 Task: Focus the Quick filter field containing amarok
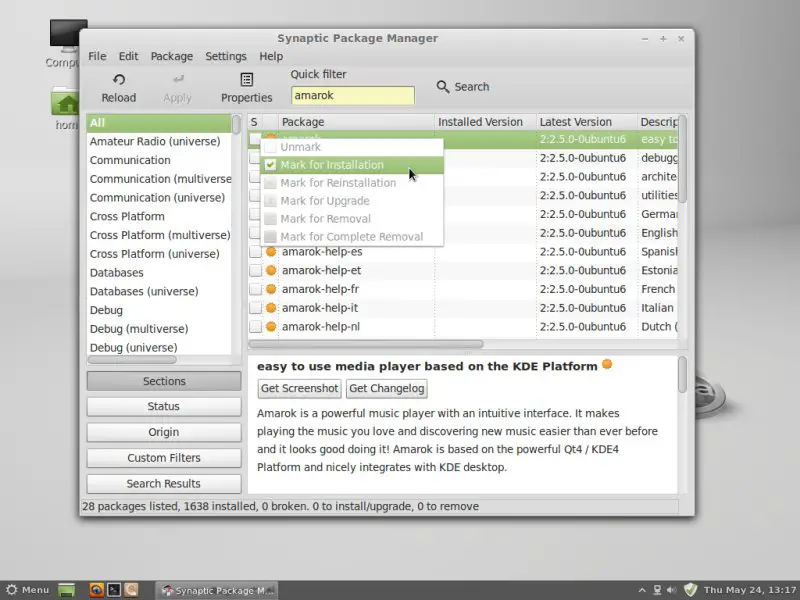(353, 95)
